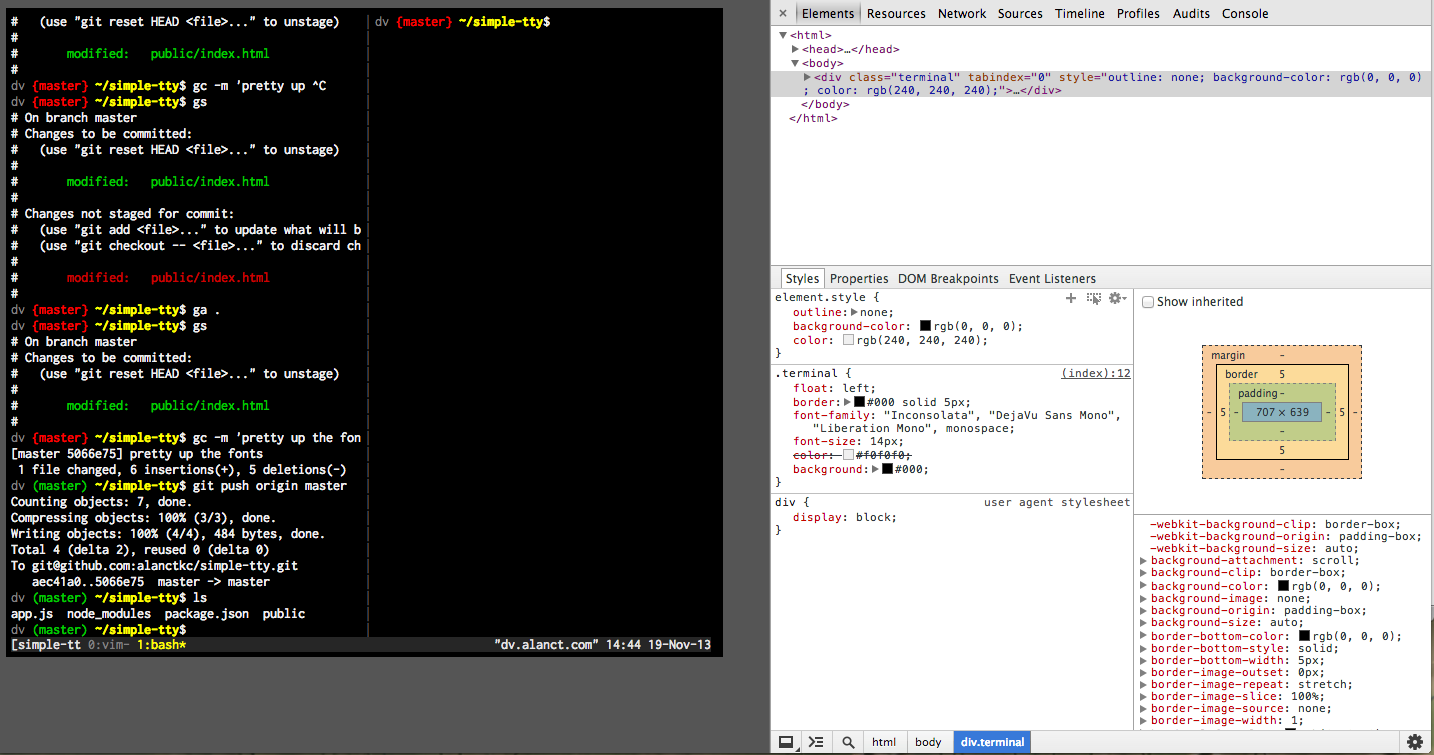Click the "dv.alanct.com" hostname in status bar
Screen dimensions: 1434x755
546,646
